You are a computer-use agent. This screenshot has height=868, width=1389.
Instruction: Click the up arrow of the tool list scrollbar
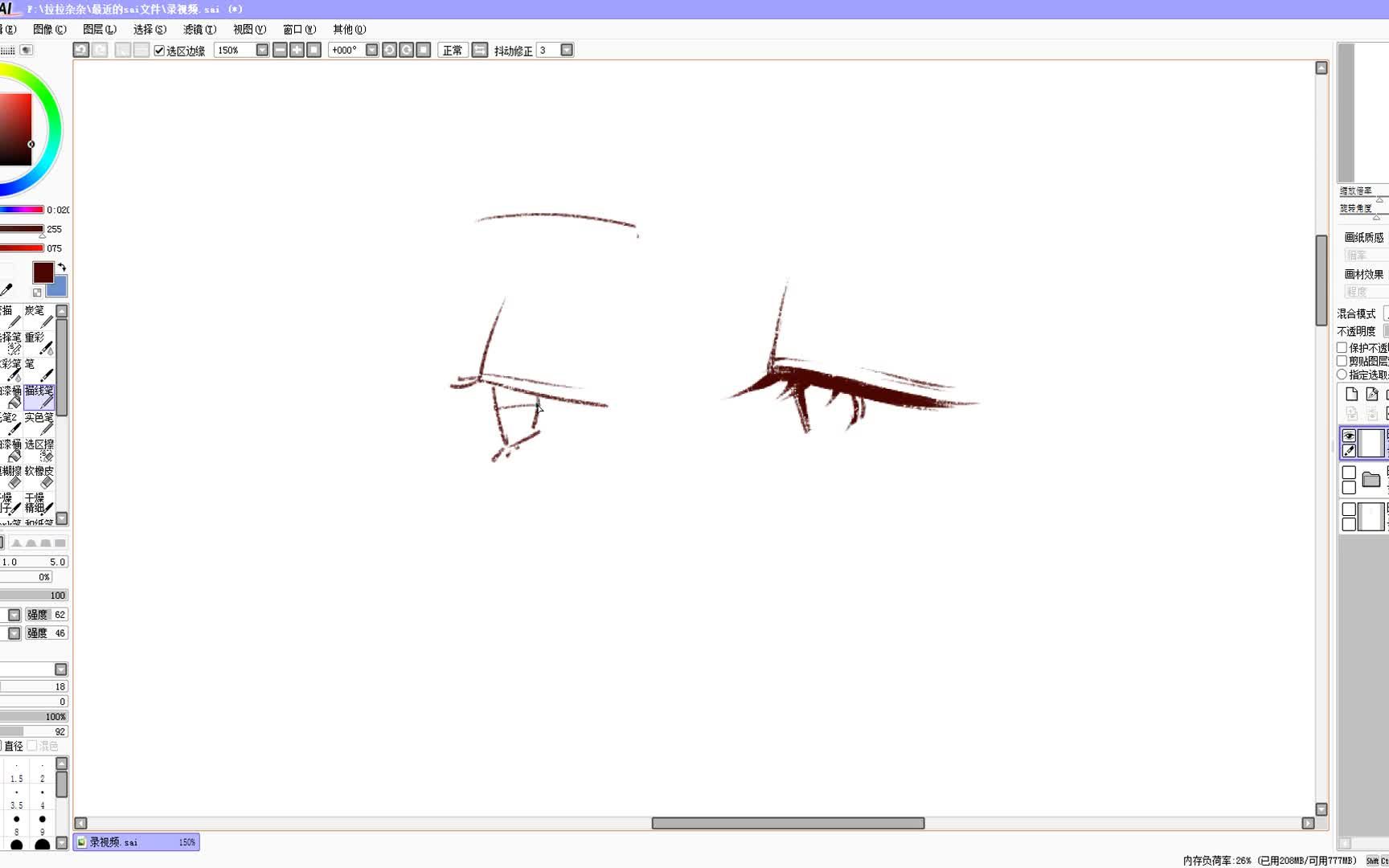(62, 311)
